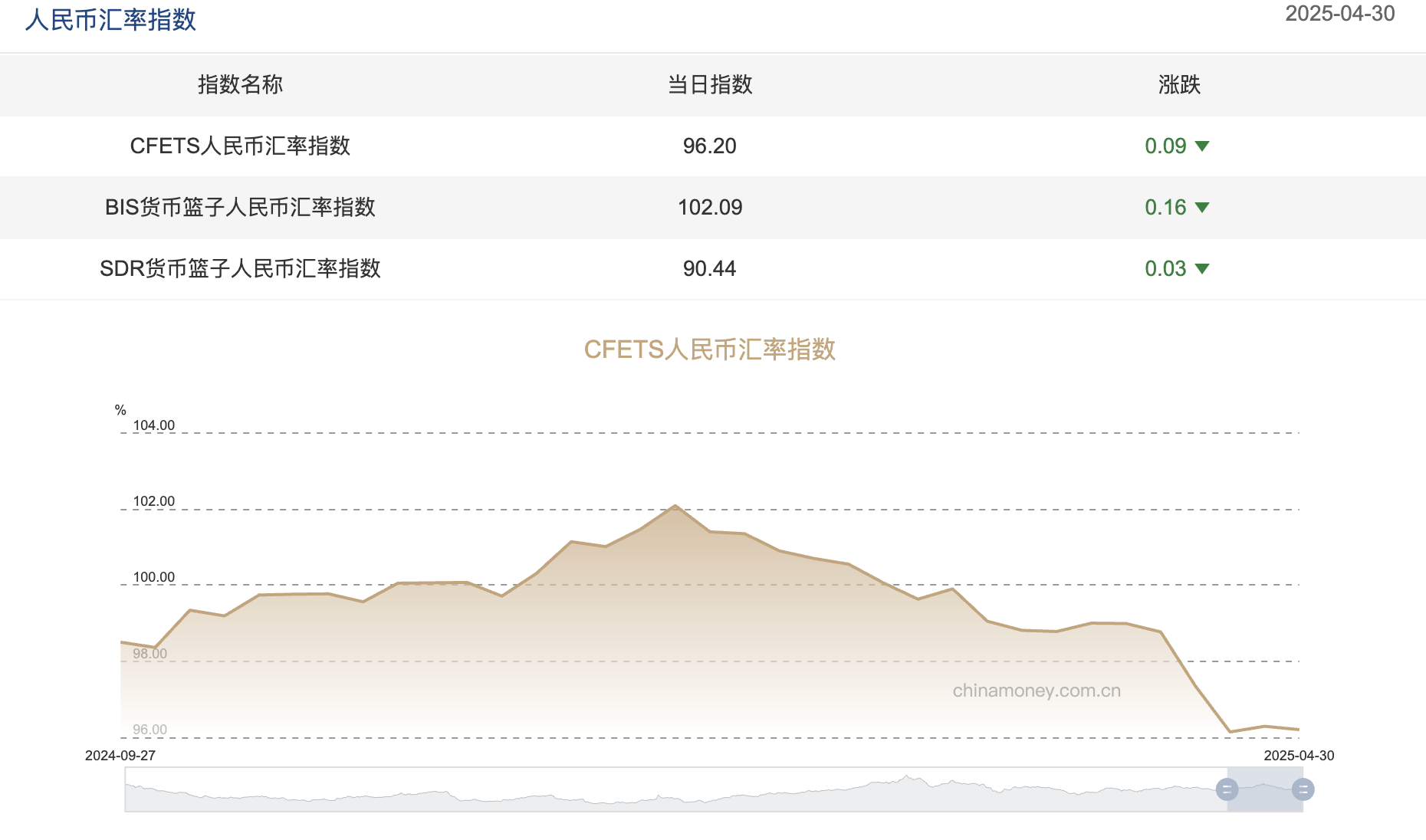Image resolution: width=1426 pixels, height=840 pixels.
Task: Click the green down triangle next to 0.16
Action: [x=1204, y=207]
